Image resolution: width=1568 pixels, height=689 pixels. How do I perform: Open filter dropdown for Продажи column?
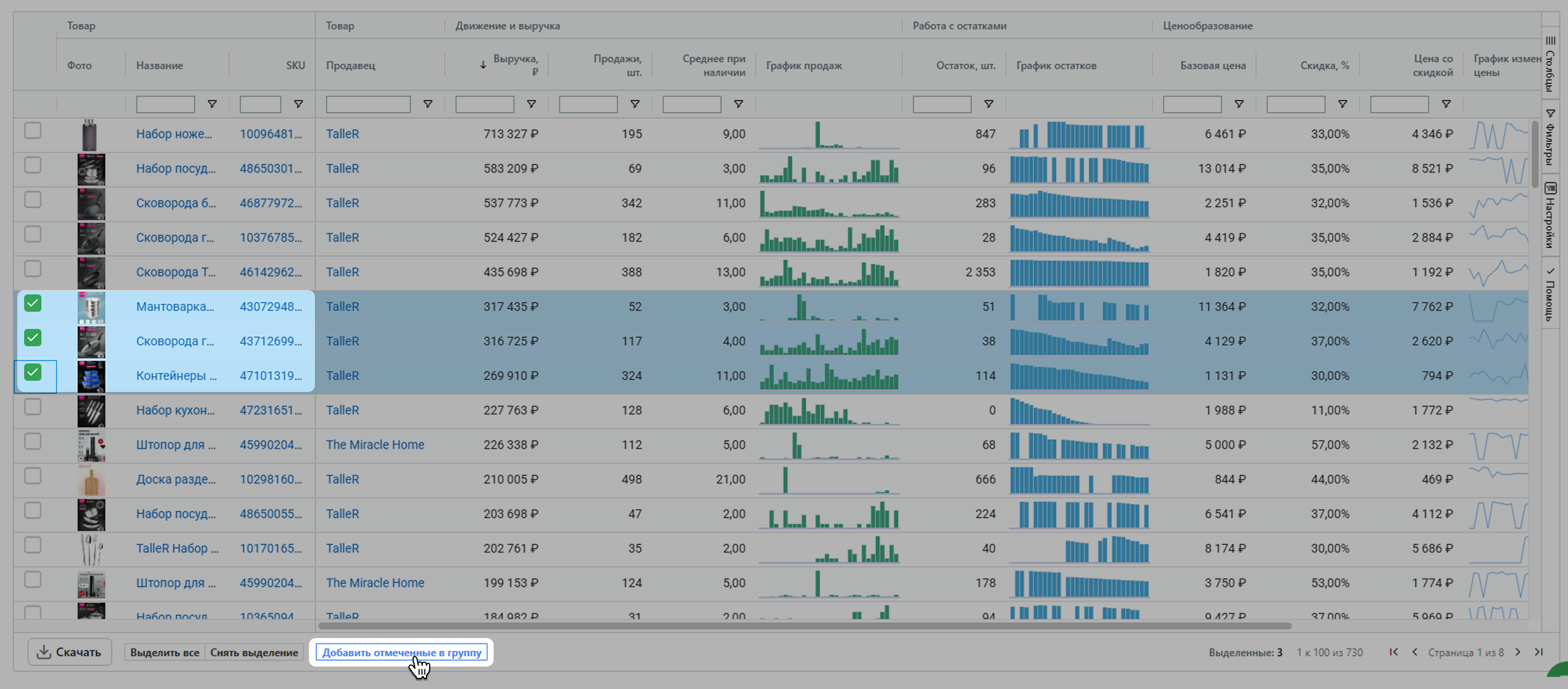click(634, 104)
